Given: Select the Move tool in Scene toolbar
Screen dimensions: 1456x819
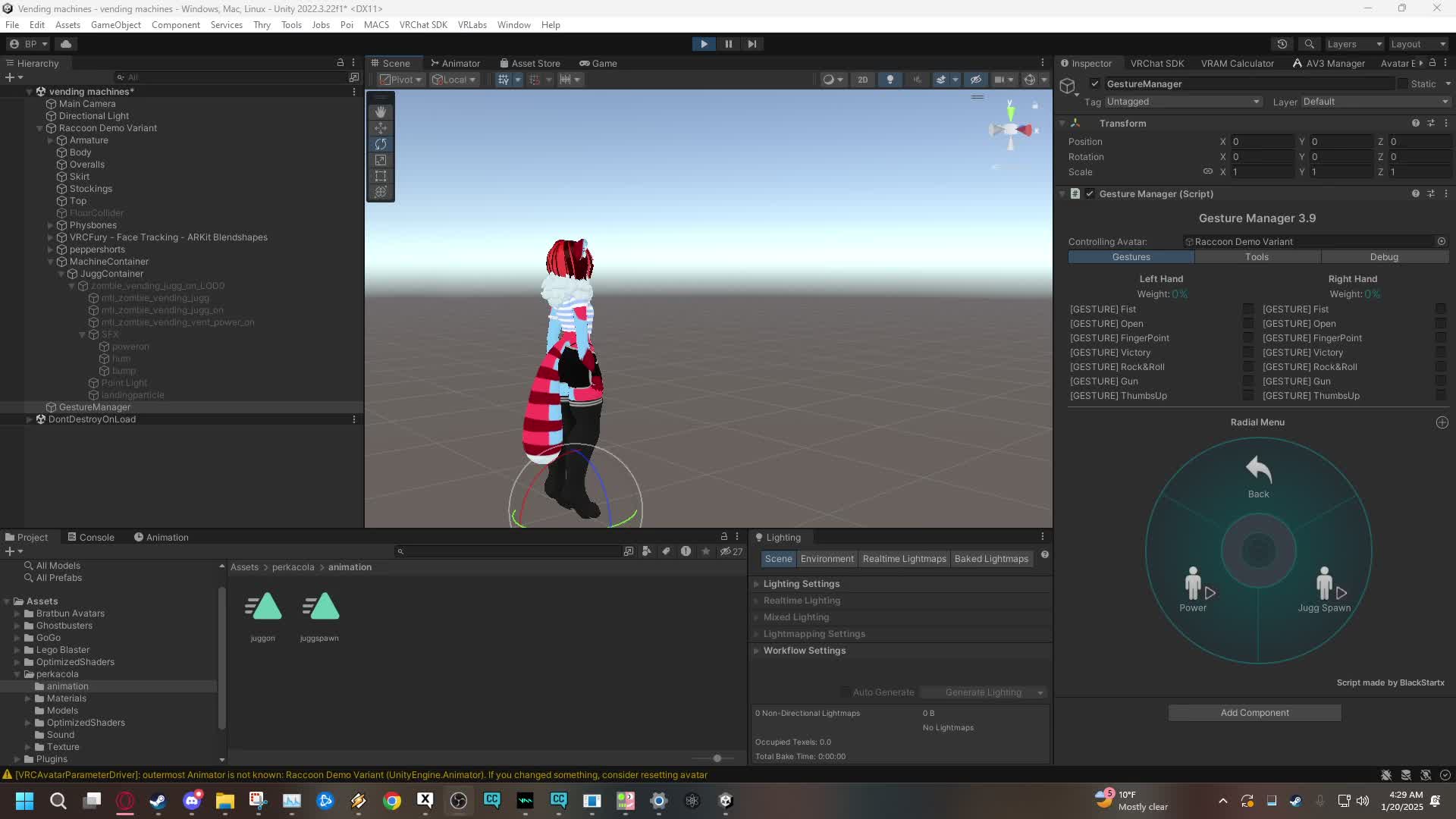Looking at the screenshot, I should pyautogui.click(x=381, y=128).
